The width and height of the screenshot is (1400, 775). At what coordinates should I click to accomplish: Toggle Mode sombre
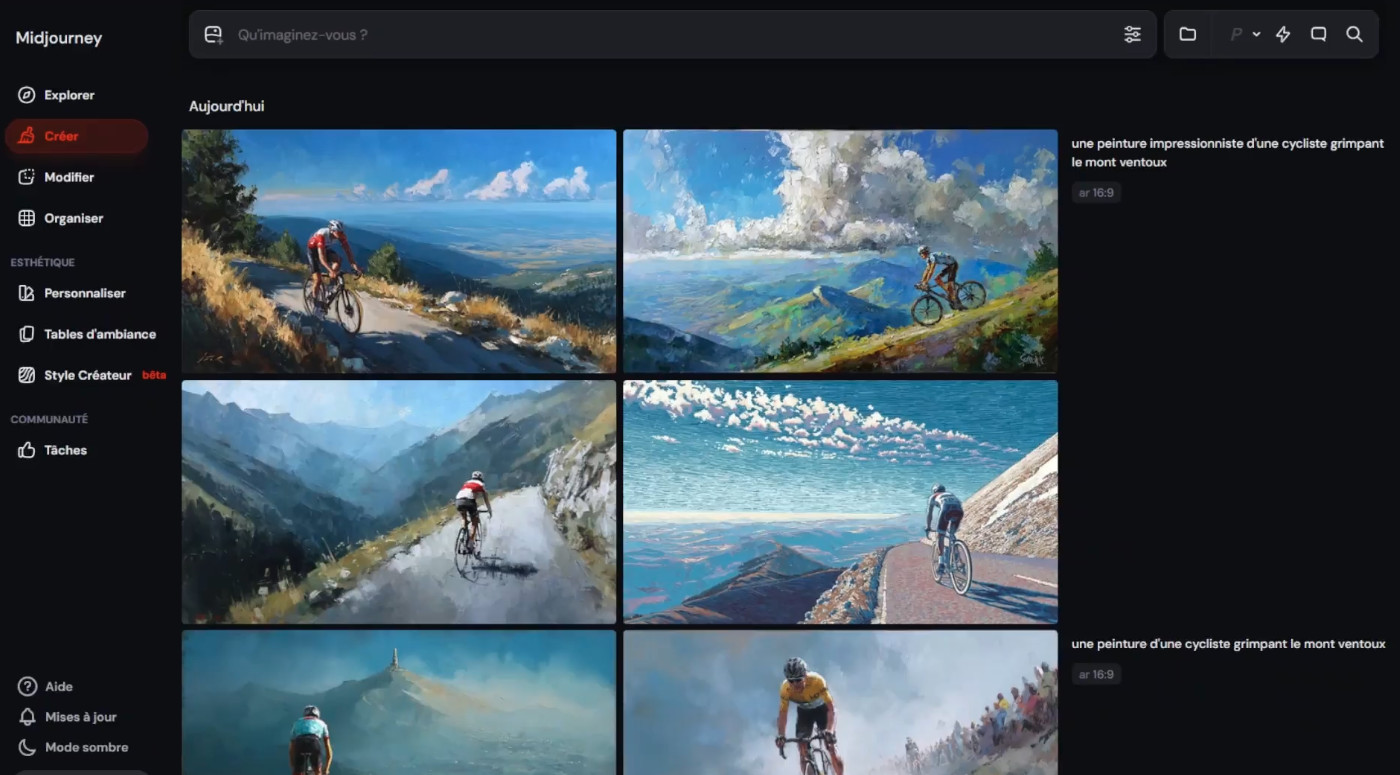click(86, 747)
